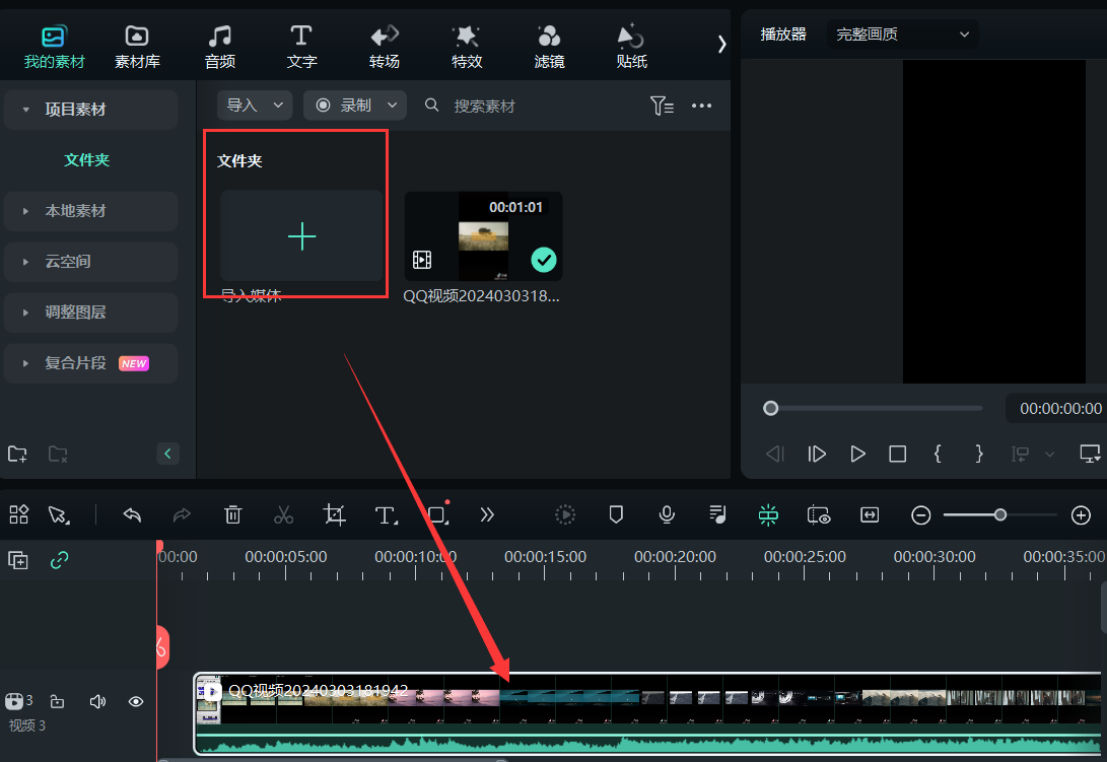This screenshot has height=762, width=1107.
Task: Switch to the 转场 transitions tab
Action: pyautogui.click(x=384, y=47)
